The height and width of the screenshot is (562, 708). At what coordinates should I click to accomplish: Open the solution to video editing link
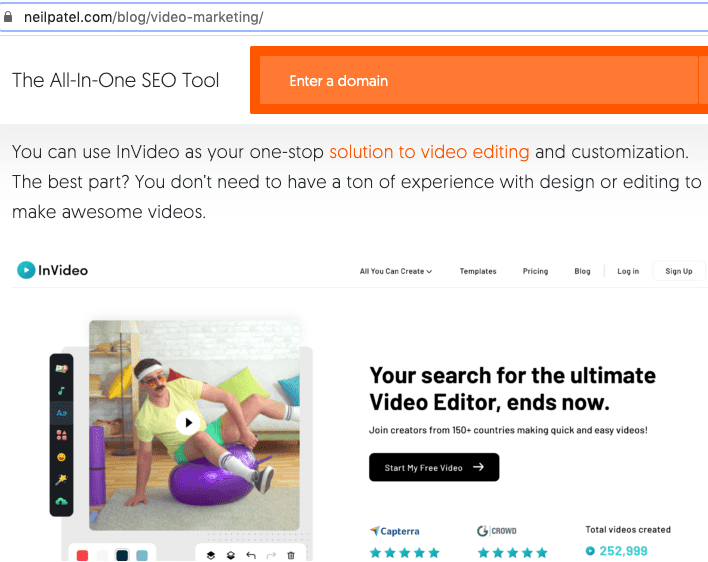(x=429, y=152)
